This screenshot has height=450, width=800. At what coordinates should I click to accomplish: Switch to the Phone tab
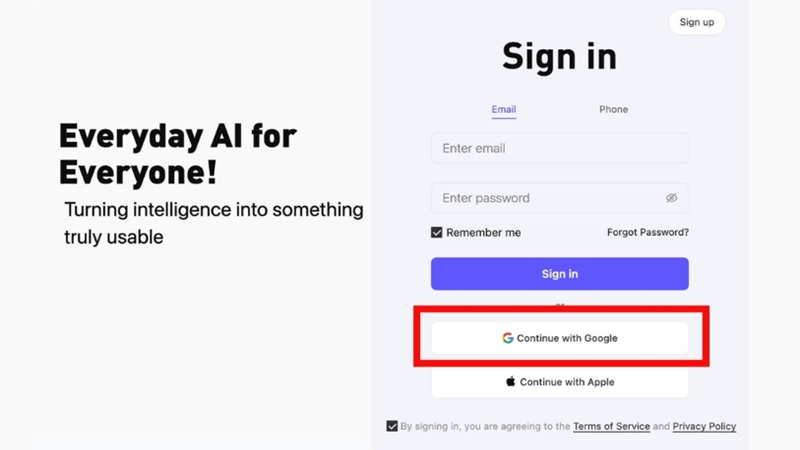(613, 109)
